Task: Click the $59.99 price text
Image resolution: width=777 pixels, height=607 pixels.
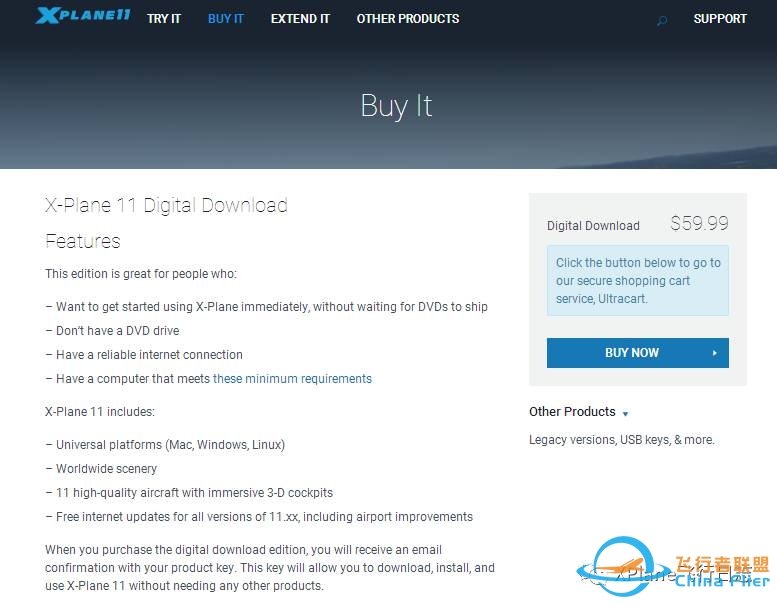Action: [699, 223]
